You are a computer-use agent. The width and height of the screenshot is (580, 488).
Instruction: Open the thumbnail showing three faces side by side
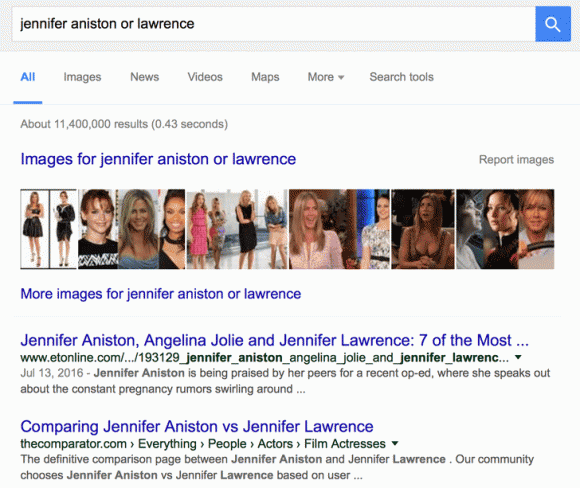tap(131, 229)
